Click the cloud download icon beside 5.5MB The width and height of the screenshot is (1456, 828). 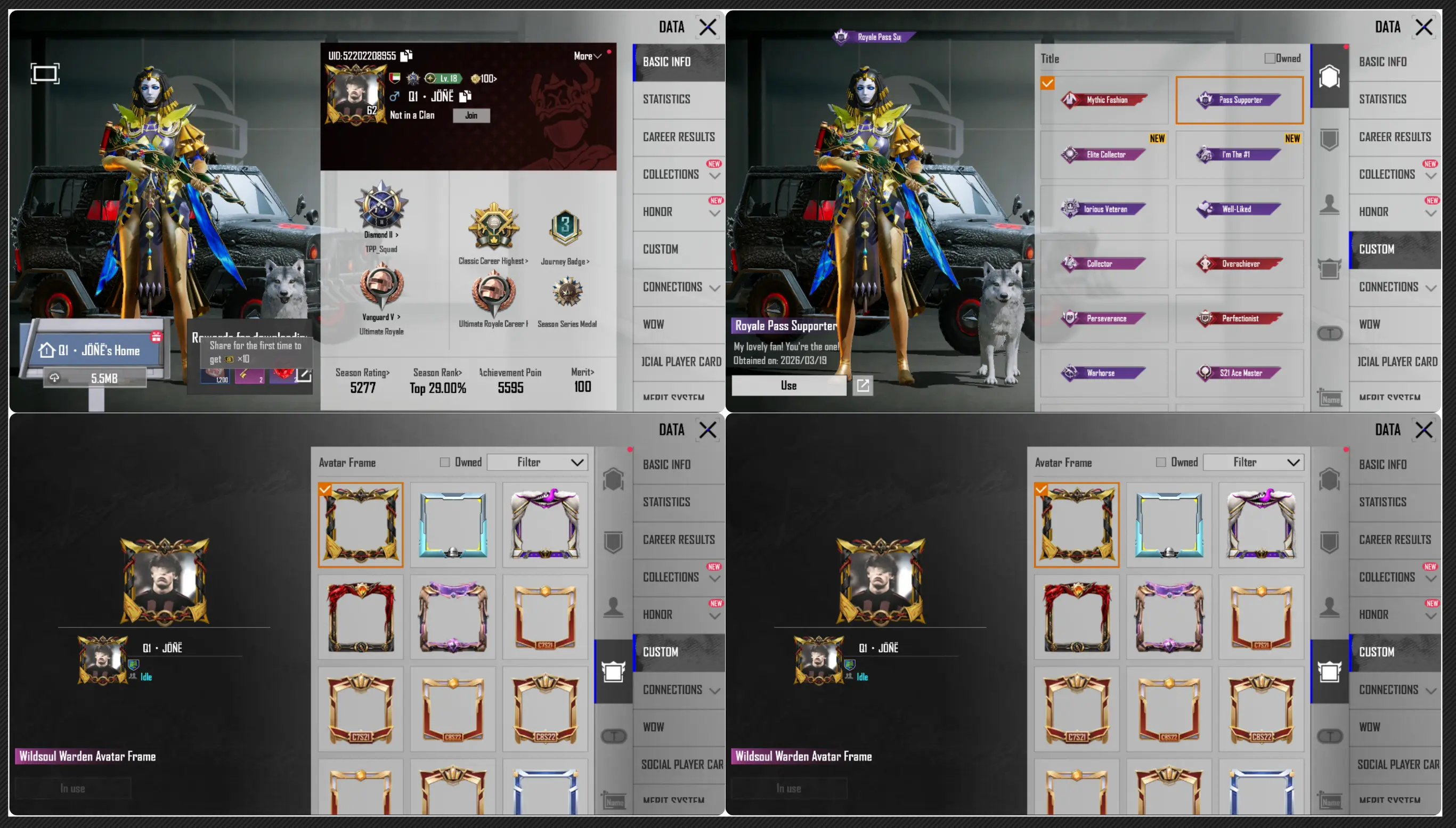[x=55, y=378]
